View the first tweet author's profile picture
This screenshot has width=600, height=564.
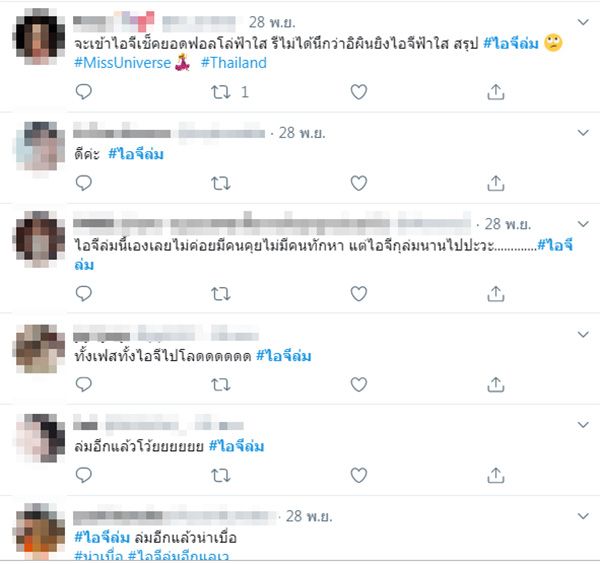pyautogui.click(x=39, y=36)
